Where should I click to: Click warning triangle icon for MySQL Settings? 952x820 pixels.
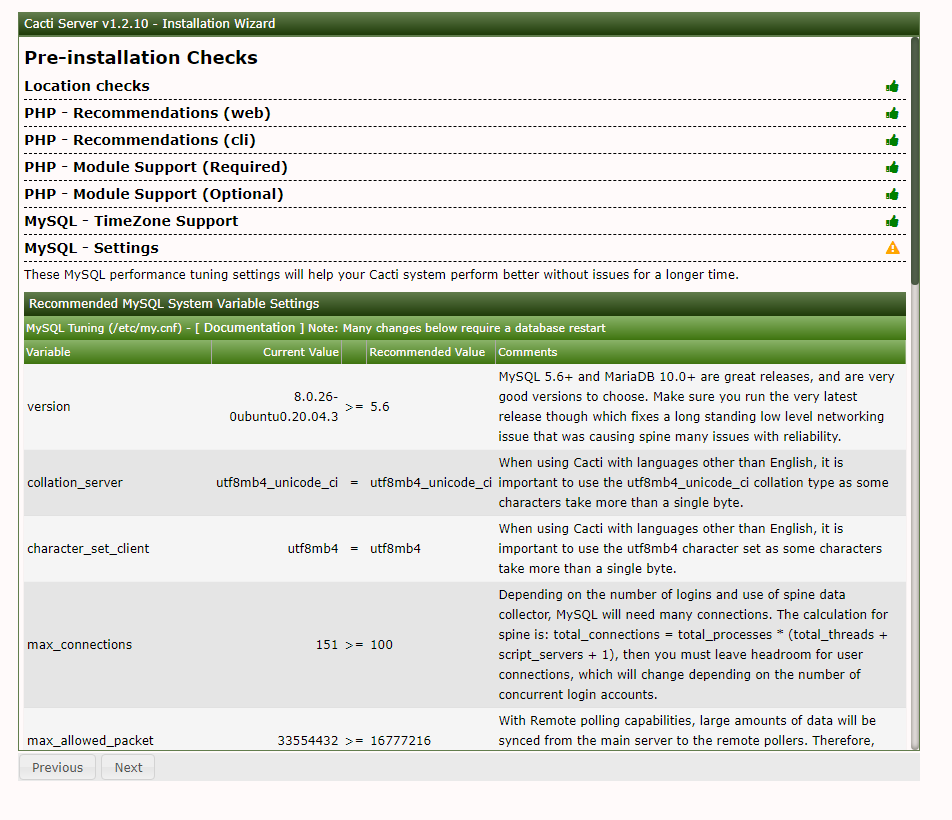[x=892, y=248]
